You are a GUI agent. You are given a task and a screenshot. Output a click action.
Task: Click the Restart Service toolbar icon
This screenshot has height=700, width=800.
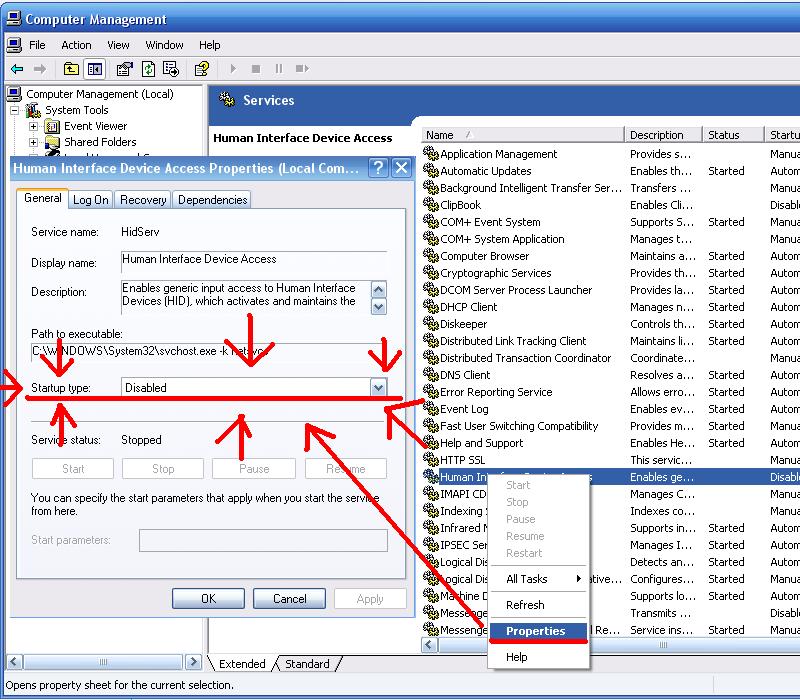click(x=302, y=68)
